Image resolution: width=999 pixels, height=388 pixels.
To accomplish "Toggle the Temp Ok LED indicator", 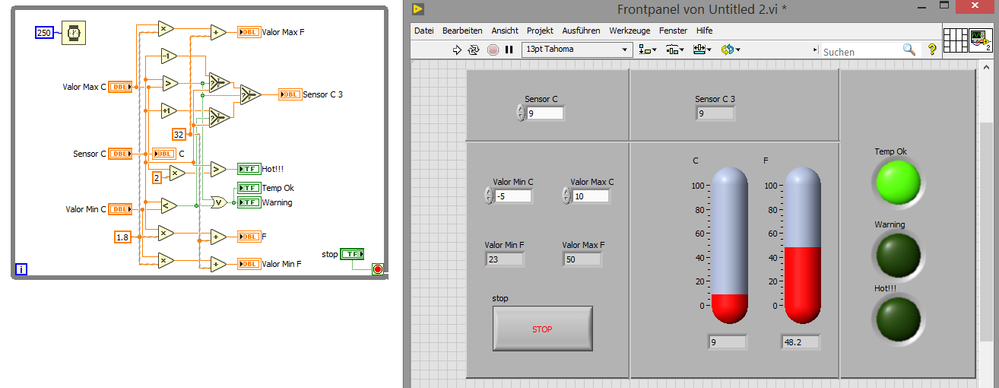I will (x=898, y=182).
